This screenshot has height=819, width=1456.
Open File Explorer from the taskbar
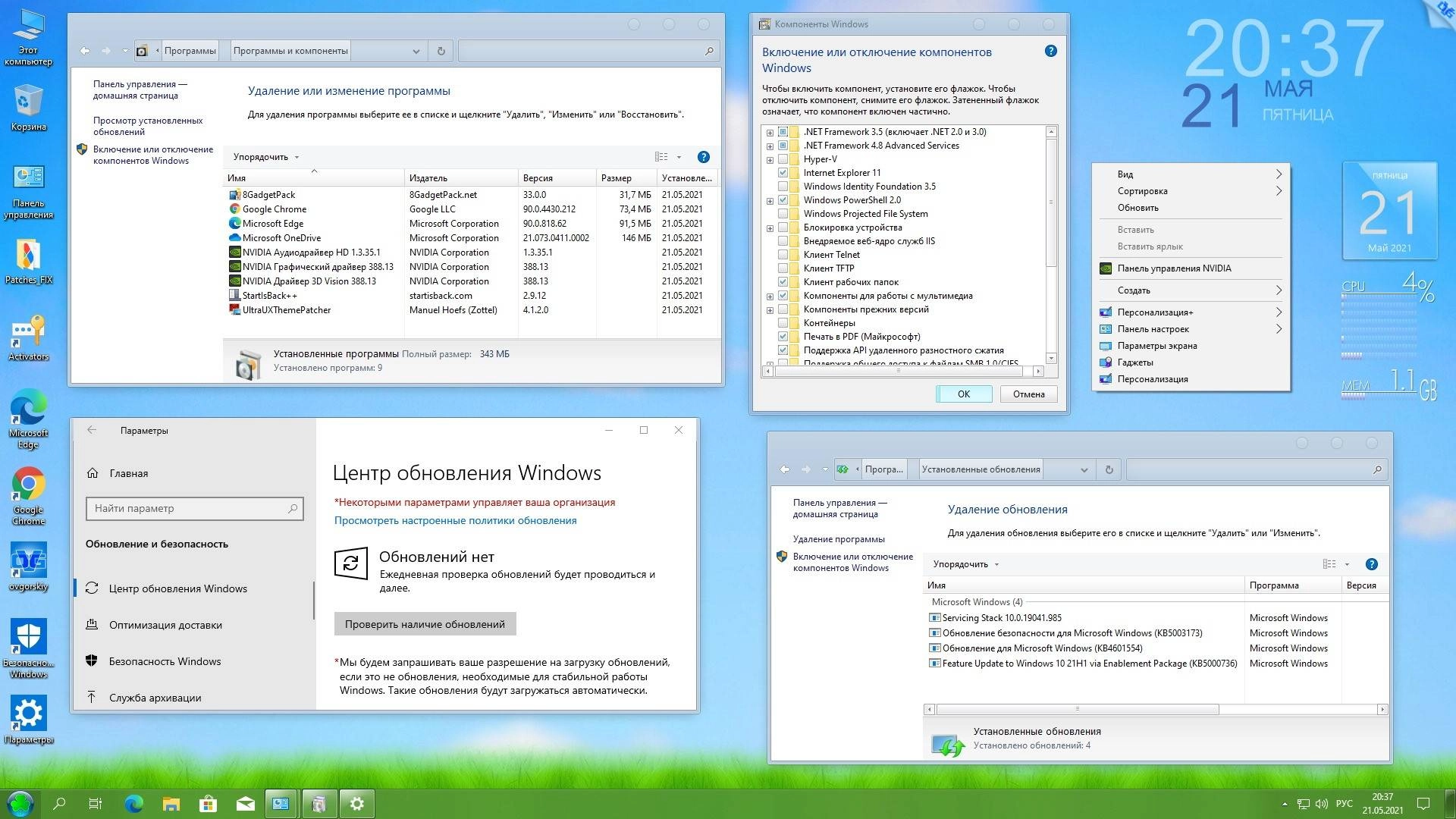pyautogui.click(x=171, y=804)
